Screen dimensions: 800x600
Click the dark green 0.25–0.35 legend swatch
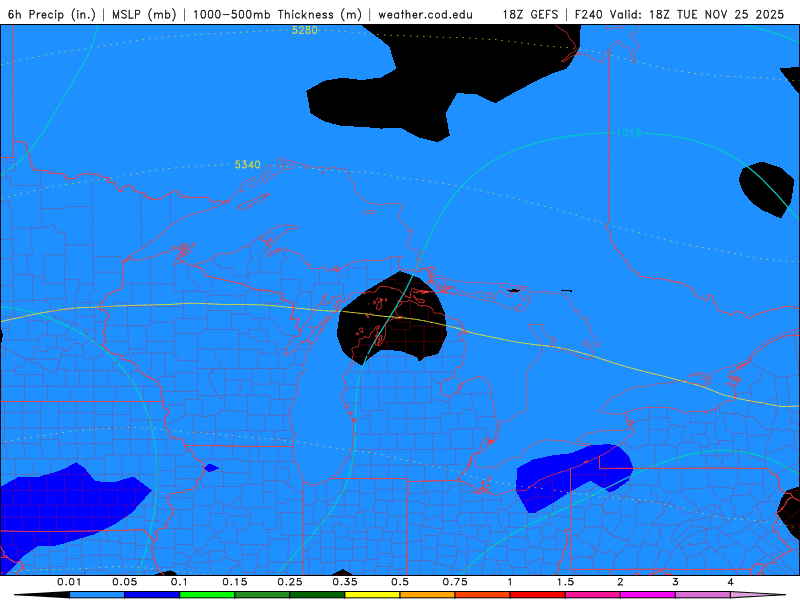tap(317, 595)
